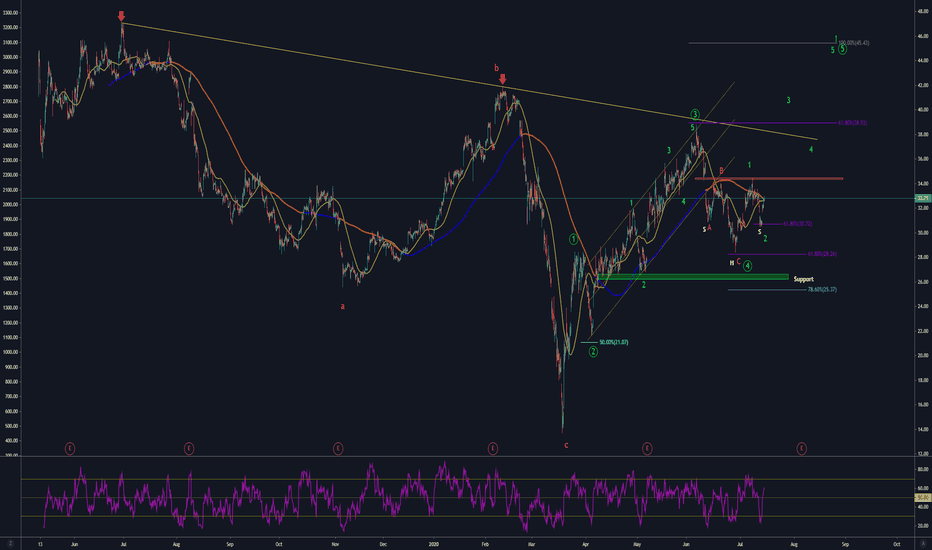Select the white 'H' head label
The height and width of the screenshot is (550, 932).
[x=732, y=263]
